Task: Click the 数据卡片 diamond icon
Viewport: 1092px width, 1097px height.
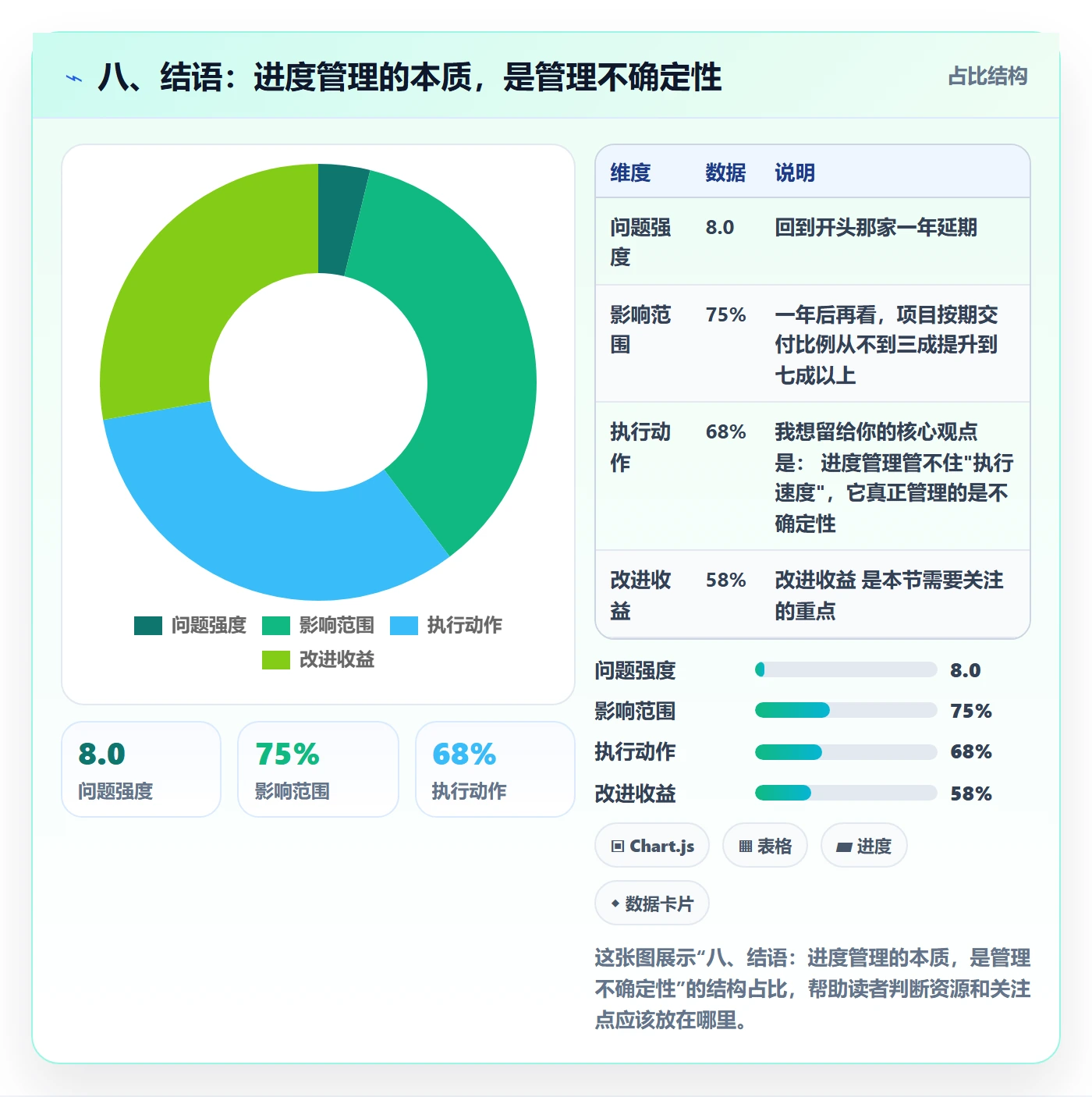Action: [615, 904]
